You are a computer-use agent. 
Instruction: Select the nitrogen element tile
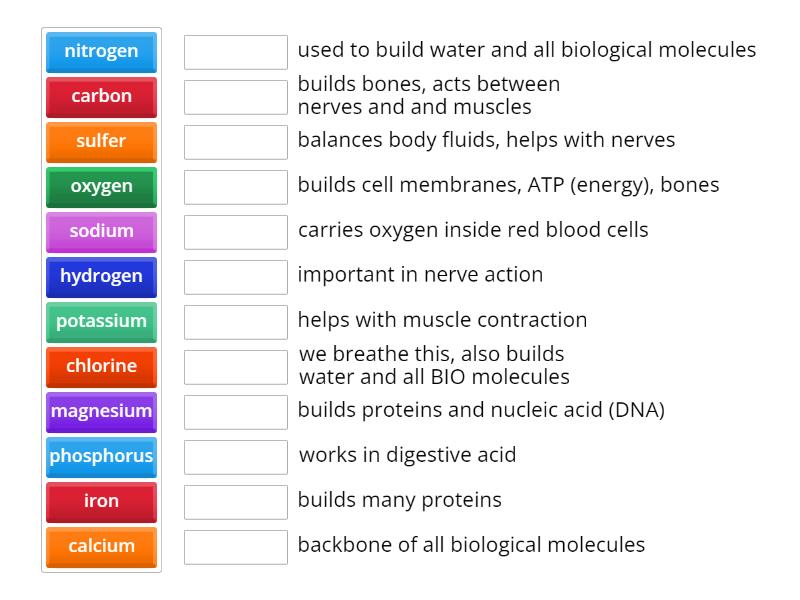pyautogui.click(x=100, y=52)
